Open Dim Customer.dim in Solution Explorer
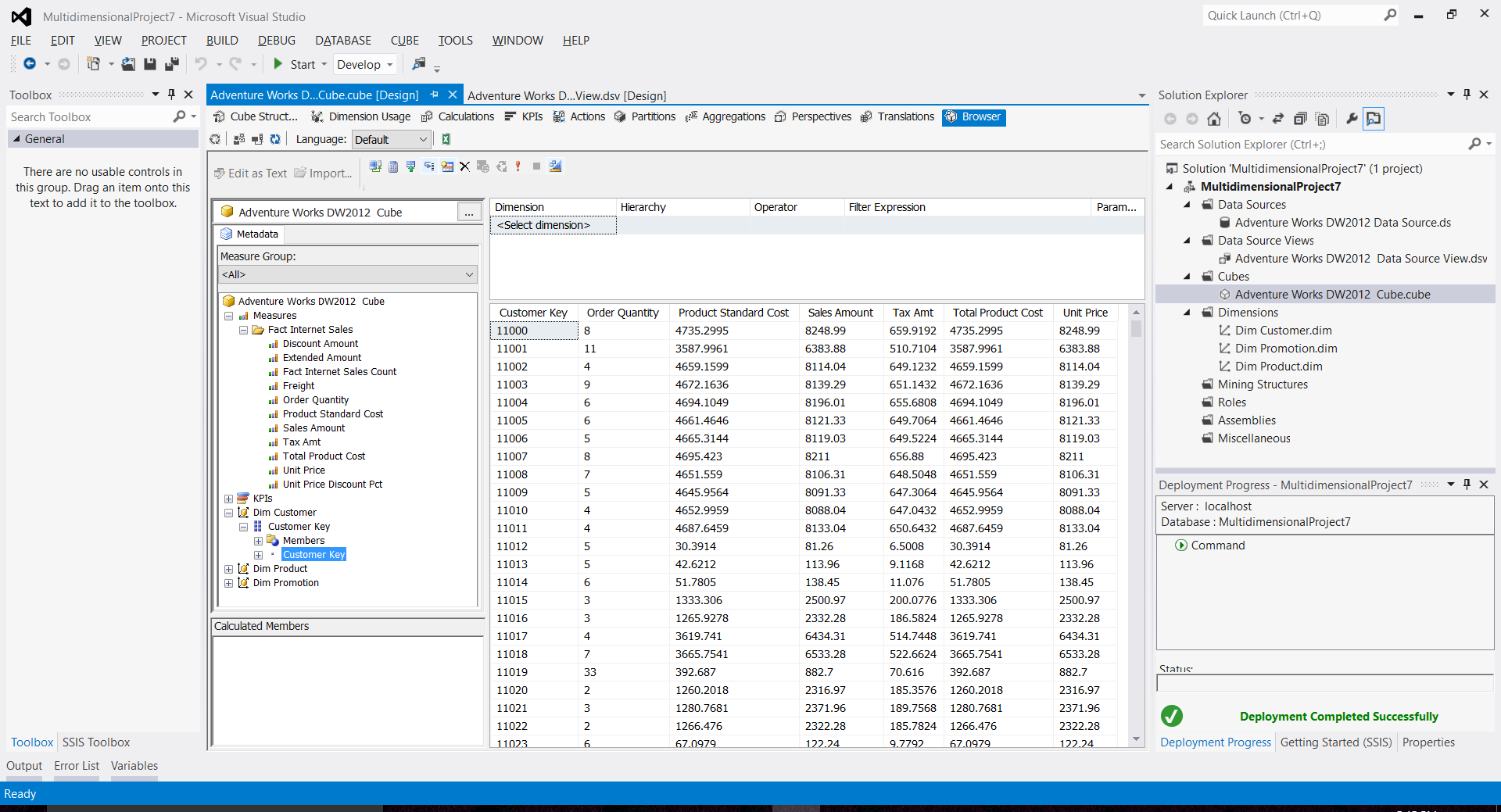This screenshot has height=812, width=1501. [x=1283, y=331]
